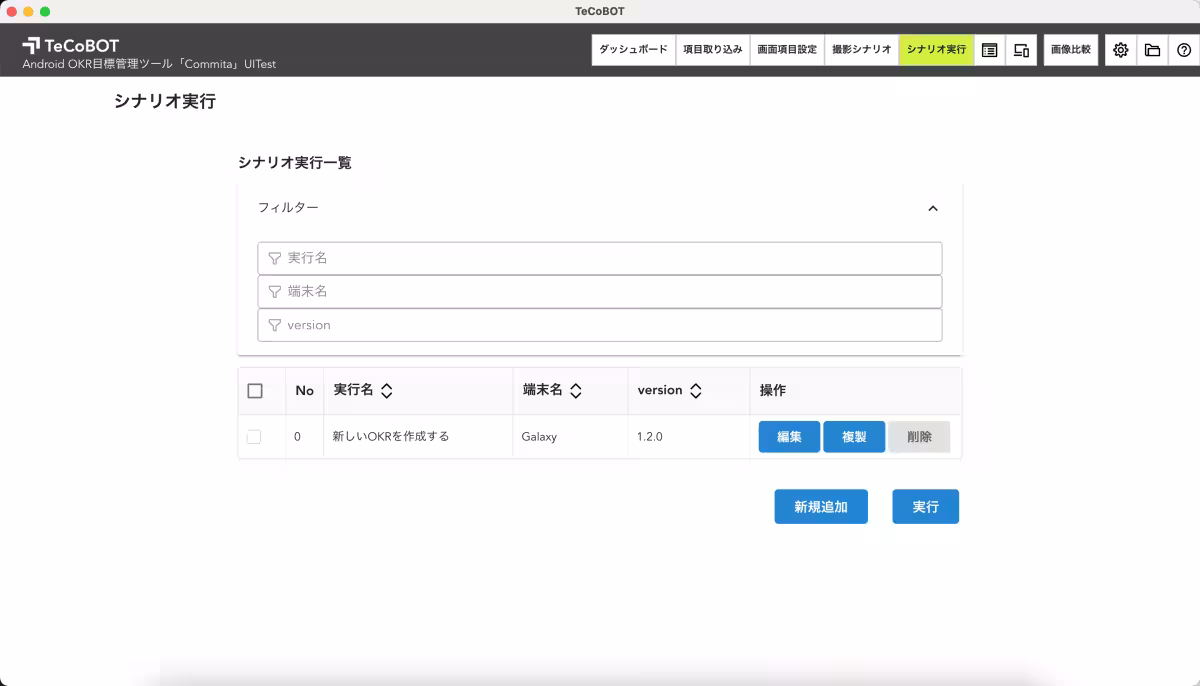Image resolution: width=1200 pixels, height=686 pixels.
Task: Click the filter icon in 実行名 field
Action: (274, 258)
